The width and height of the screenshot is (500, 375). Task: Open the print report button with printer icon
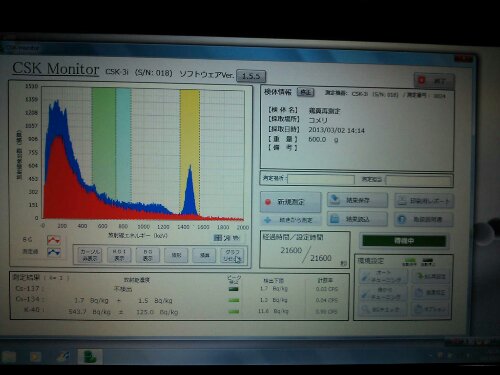pyautogui.click(x=424, y=201)
